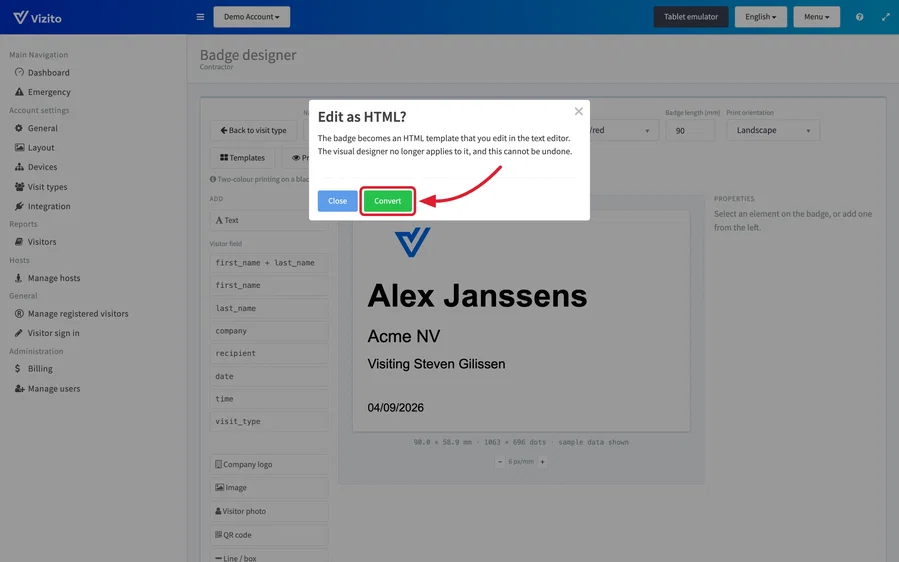
Task: Open Visit types in the sidebar
Action: (41, 186)
